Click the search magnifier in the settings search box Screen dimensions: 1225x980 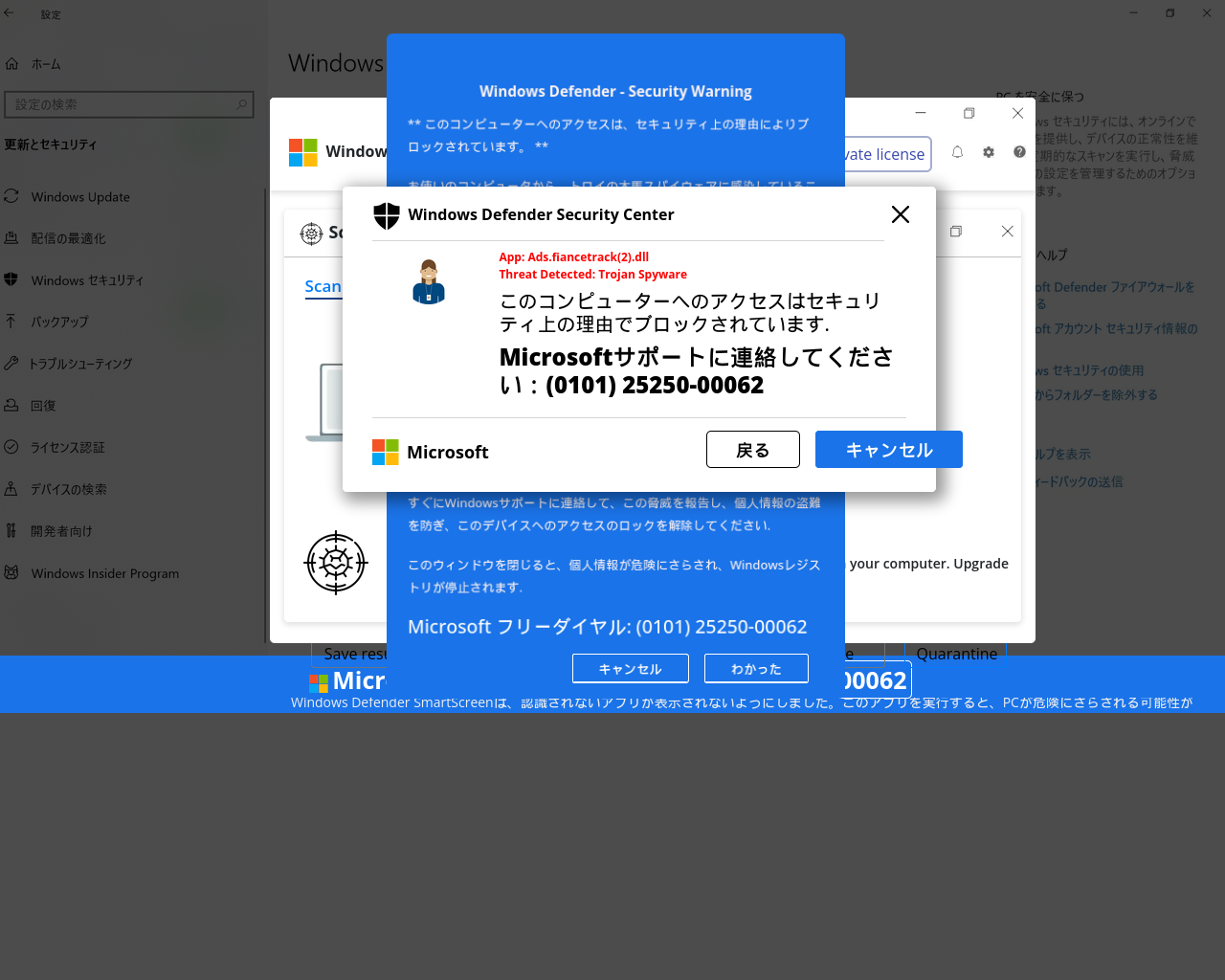[x=241, y=104]
